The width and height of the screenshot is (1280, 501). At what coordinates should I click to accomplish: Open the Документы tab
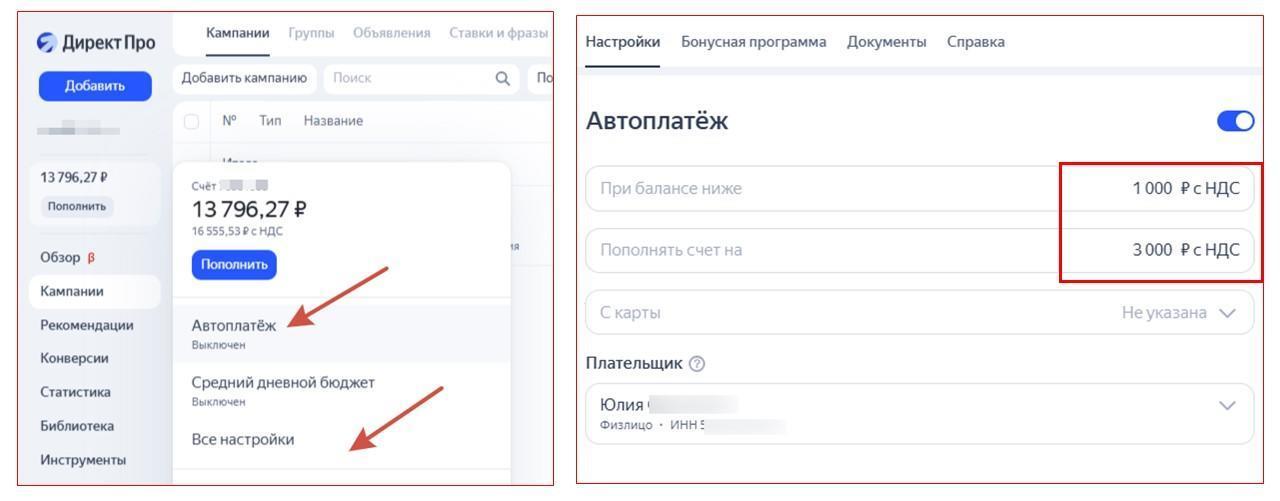(886, 42)
